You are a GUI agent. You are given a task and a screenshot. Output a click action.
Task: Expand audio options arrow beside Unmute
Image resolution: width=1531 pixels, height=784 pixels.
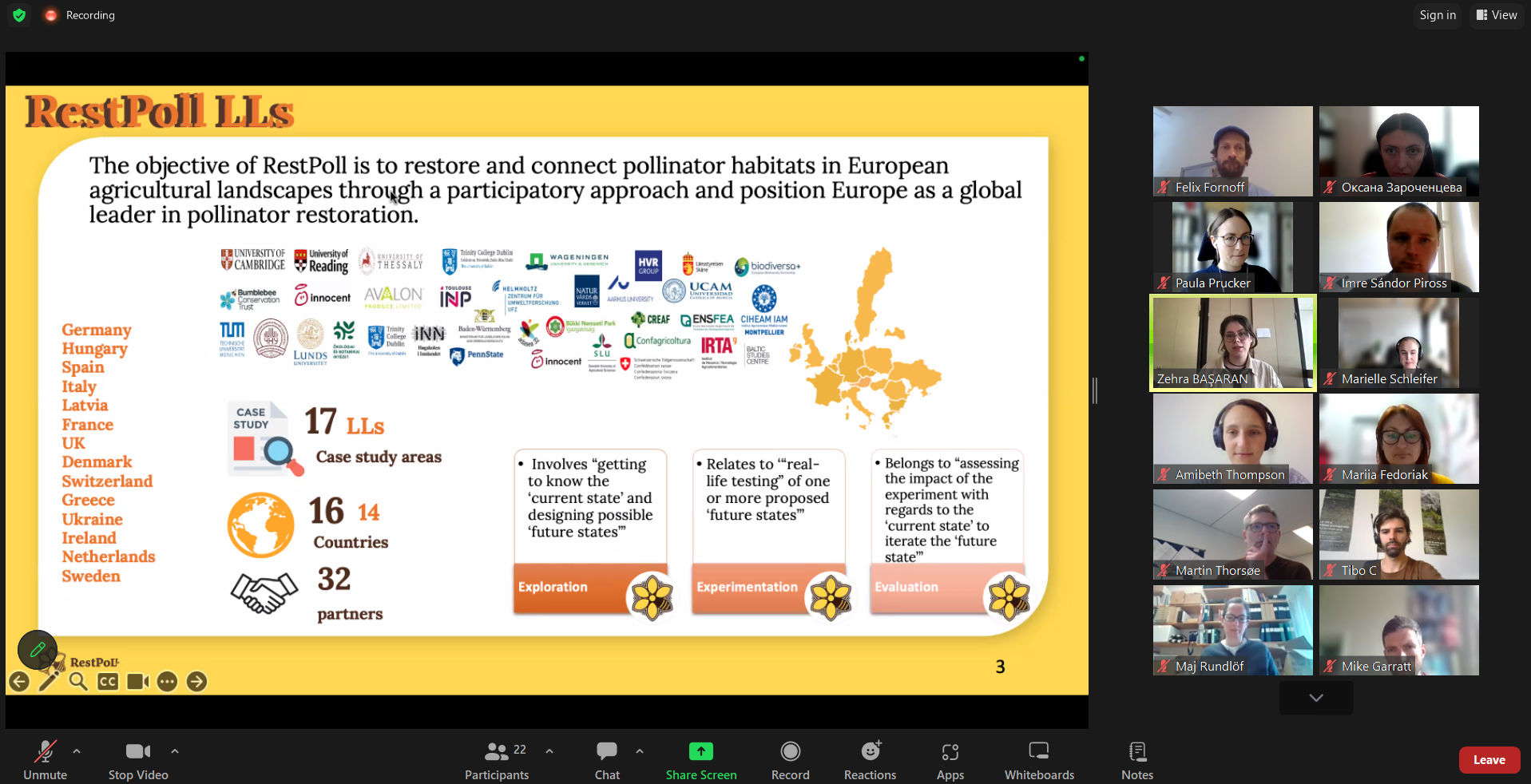pos(77,751)
